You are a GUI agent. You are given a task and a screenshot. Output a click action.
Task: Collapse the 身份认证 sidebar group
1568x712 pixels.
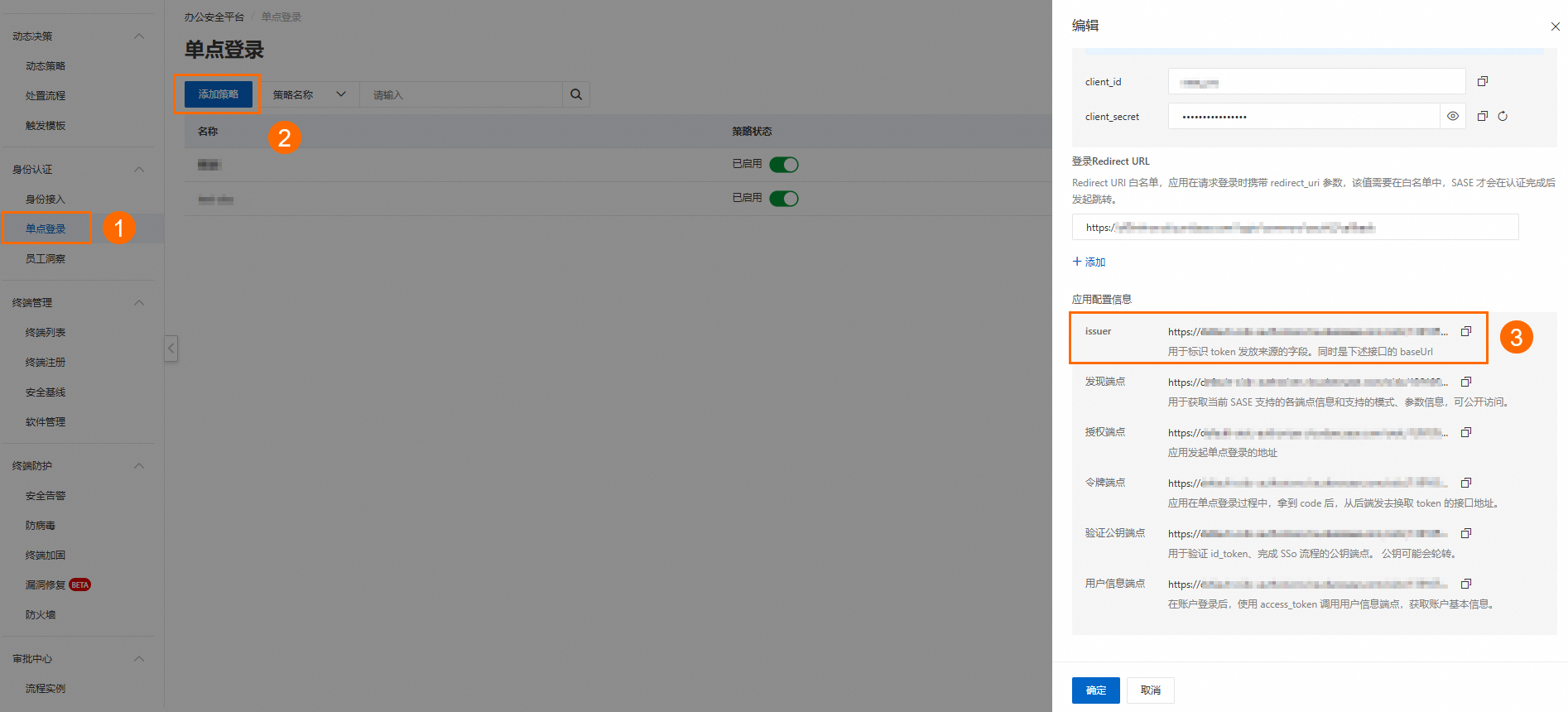pyautogui.click(x=139, y=170)
